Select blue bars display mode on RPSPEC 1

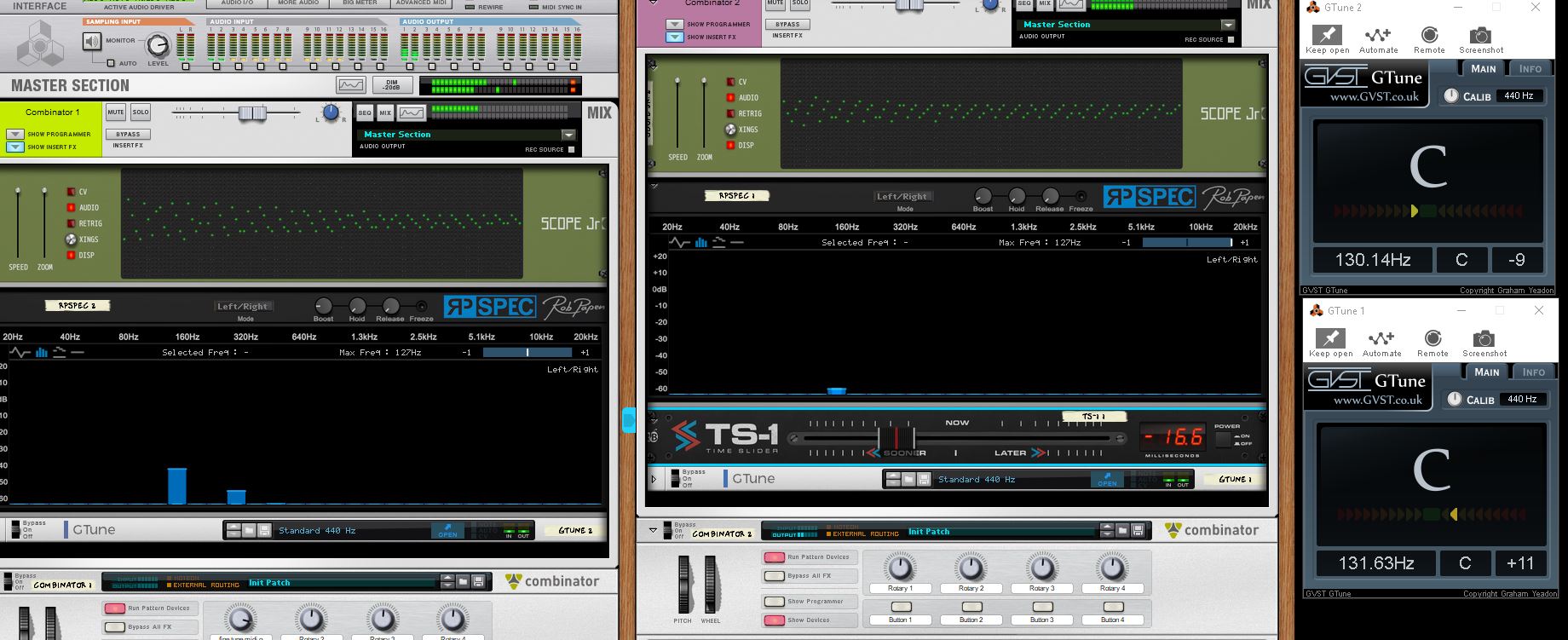point(701,242)
